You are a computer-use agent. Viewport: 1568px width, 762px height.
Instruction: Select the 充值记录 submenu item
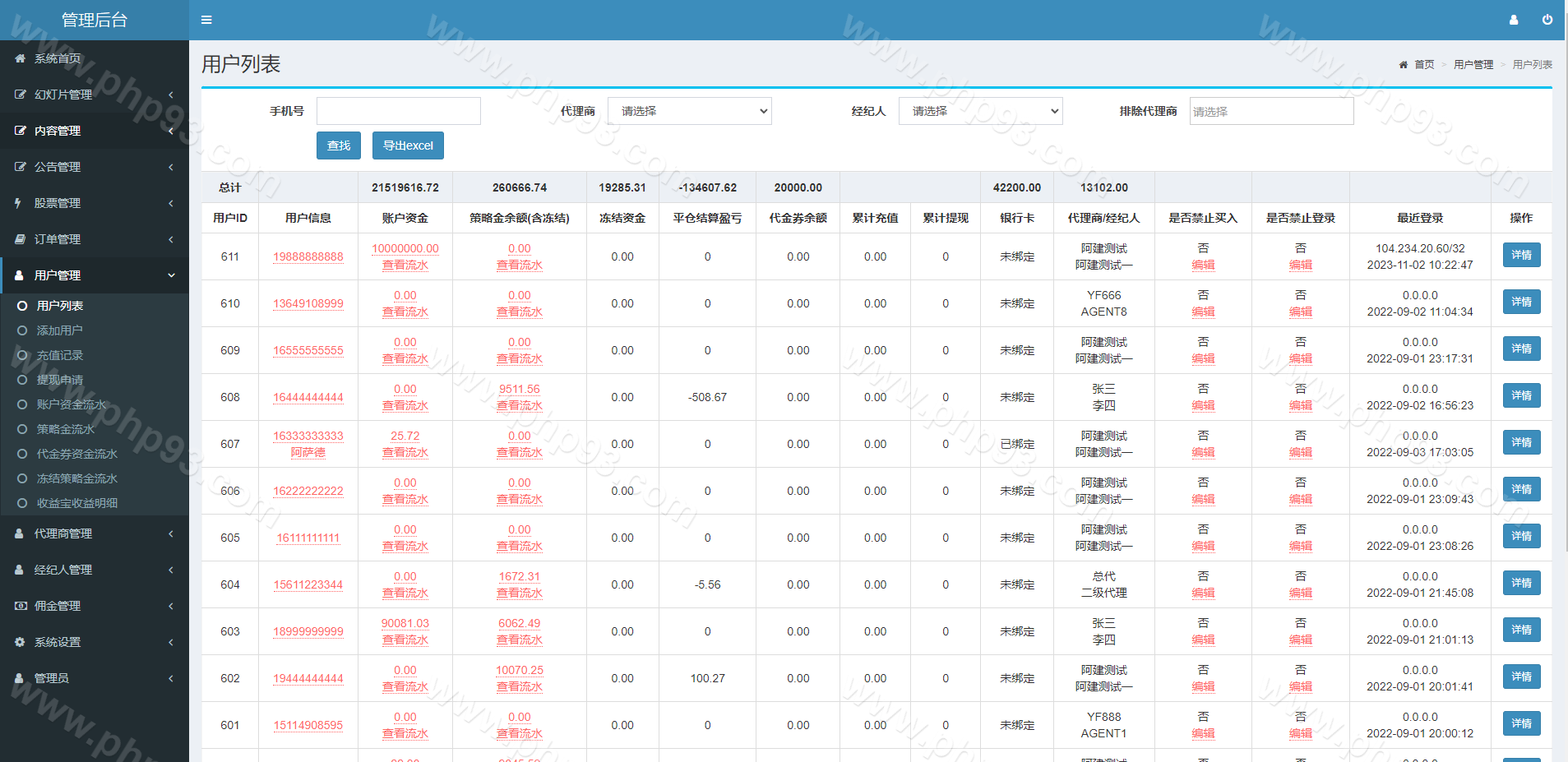click(59, 355)
